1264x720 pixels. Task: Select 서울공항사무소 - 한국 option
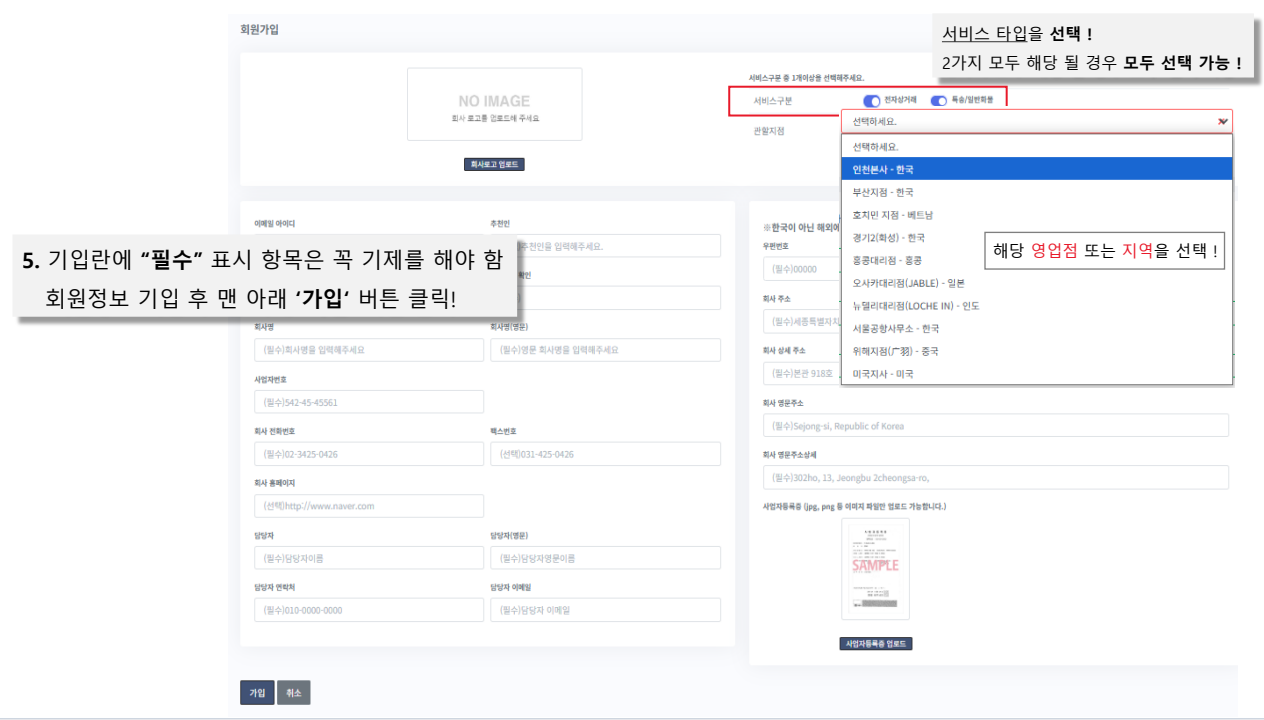click(x=896, y=328)
